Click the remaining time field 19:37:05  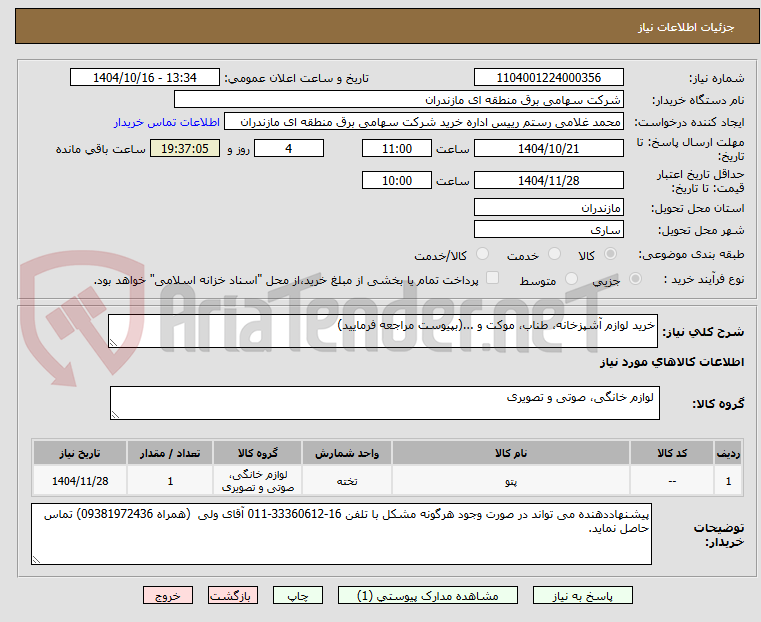tap(184, 148)
